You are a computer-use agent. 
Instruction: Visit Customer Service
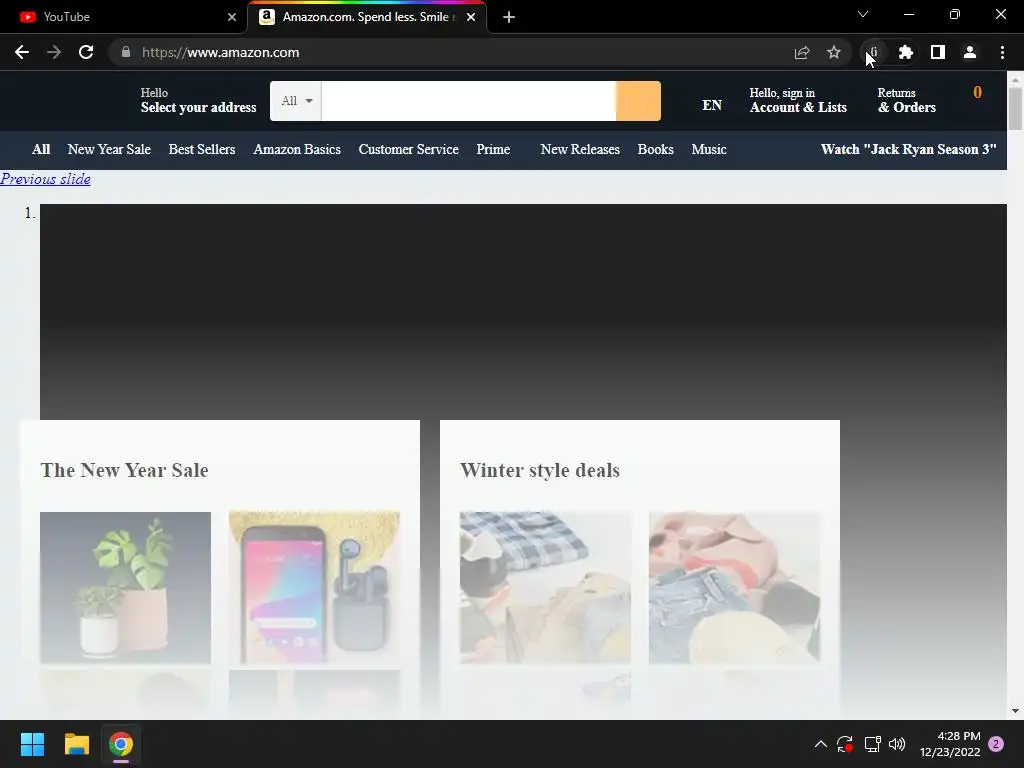409,150
